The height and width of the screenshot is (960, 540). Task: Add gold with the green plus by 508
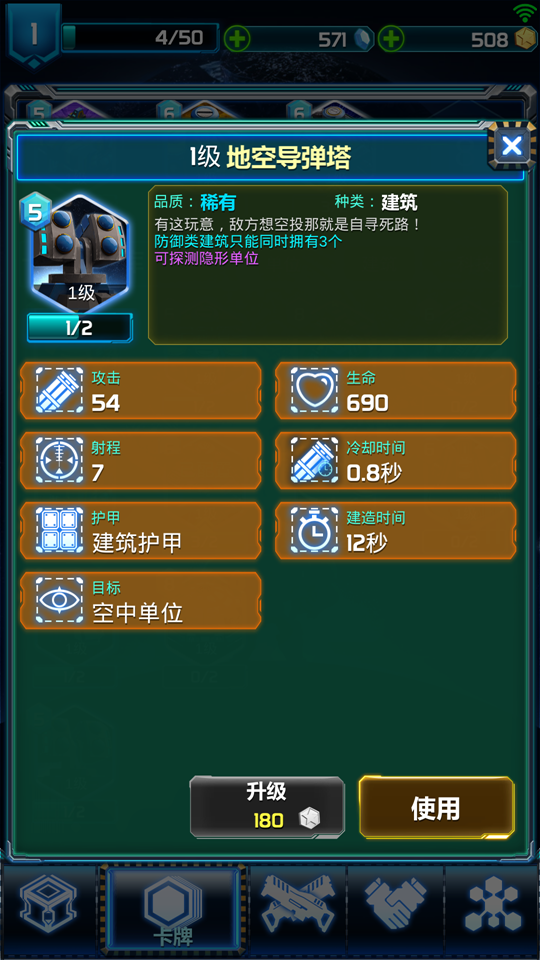pyautogui.click(x=391, y=39)
